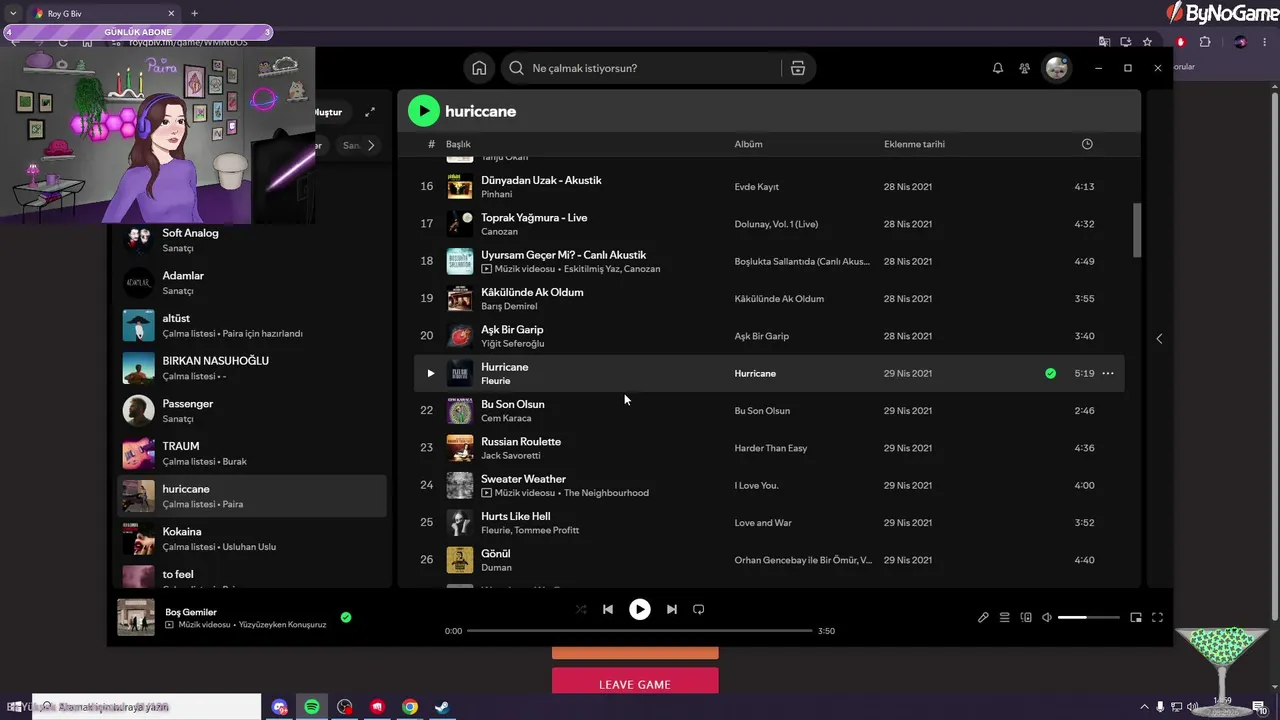The width and height of the screenshot is (1280, 720).
Task: Open album link Harder Than Easy
Action: coord(771,448)
